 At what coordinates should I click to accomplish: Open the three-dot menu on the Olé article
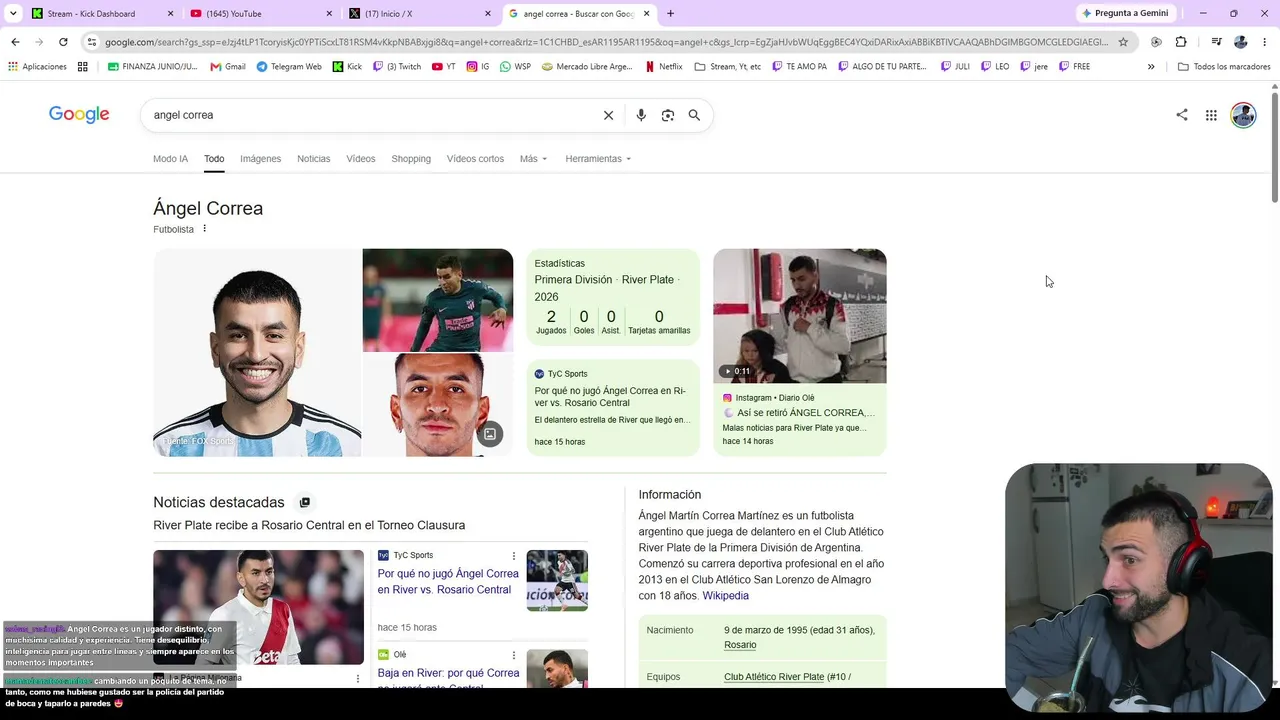[x=514, y=655]
